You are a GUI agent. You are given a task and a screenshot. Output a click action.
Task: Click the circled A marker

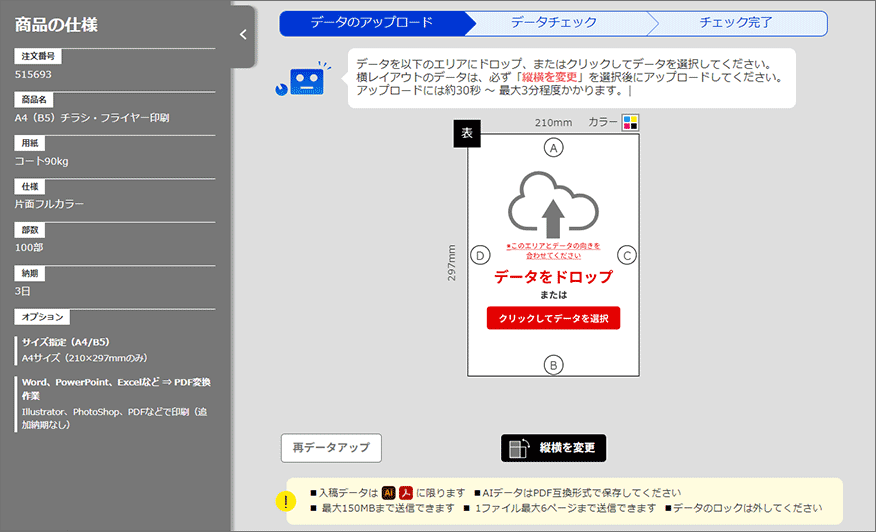pos(553,148)
